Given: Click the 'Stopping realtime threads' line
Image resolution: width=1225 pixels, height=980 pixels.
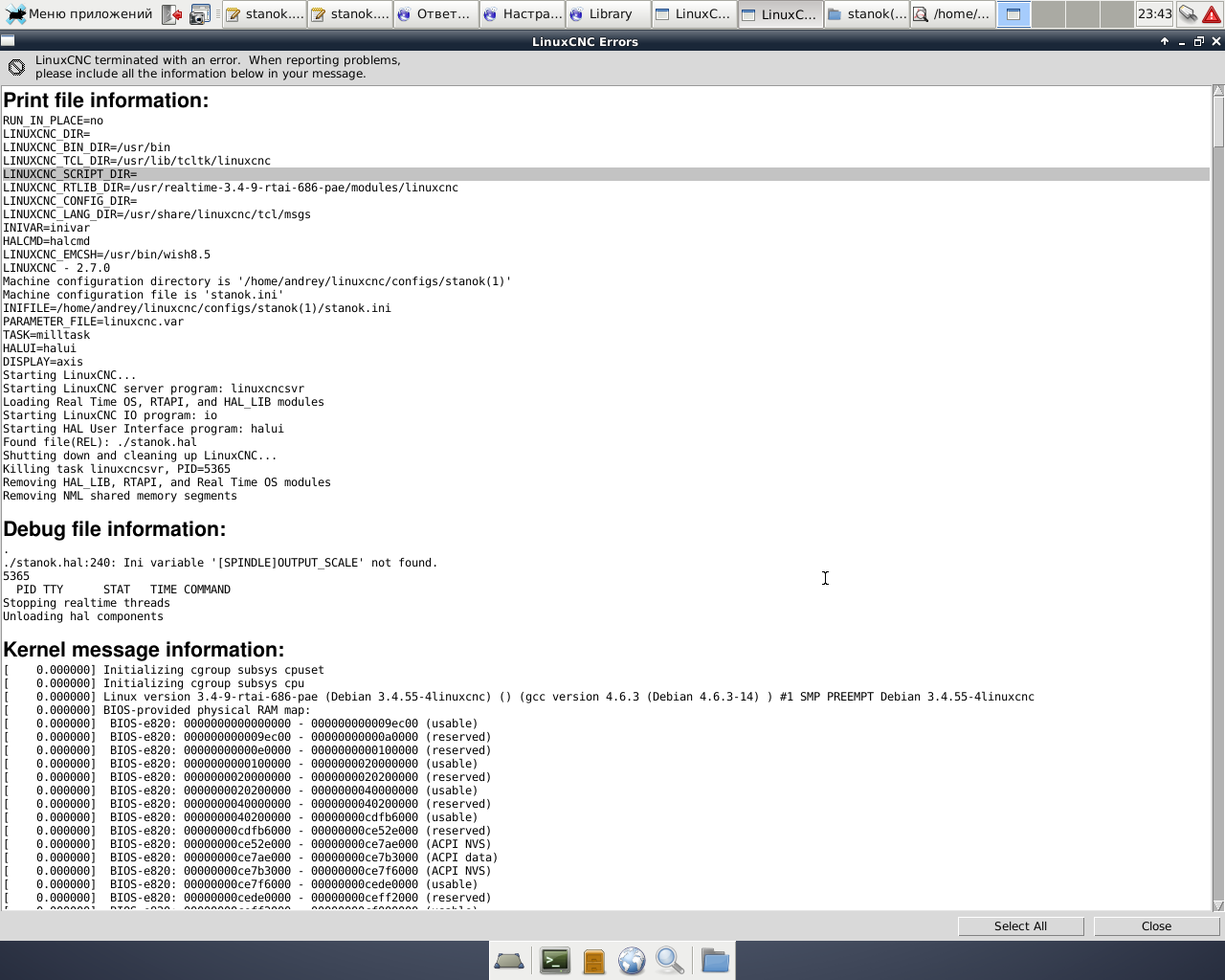Looking at the screenshot, I should click(x=86, y=603).
